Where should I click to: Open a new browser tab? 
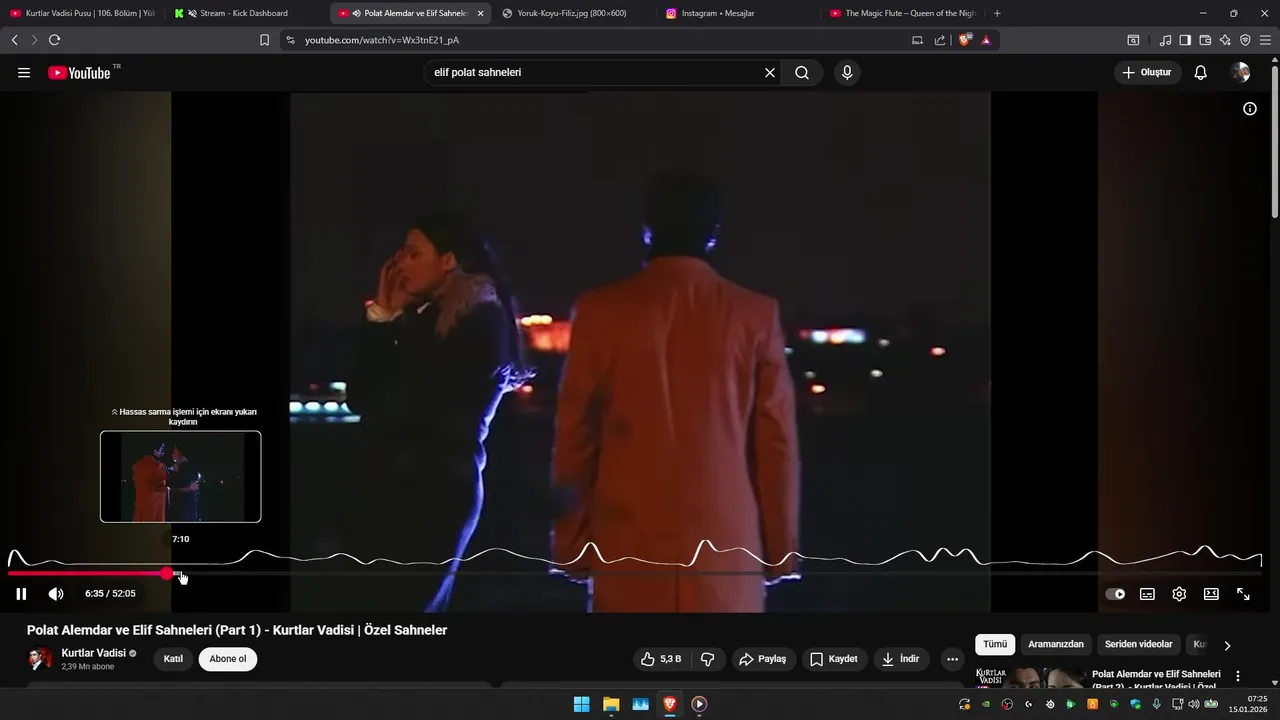point(997,13)
